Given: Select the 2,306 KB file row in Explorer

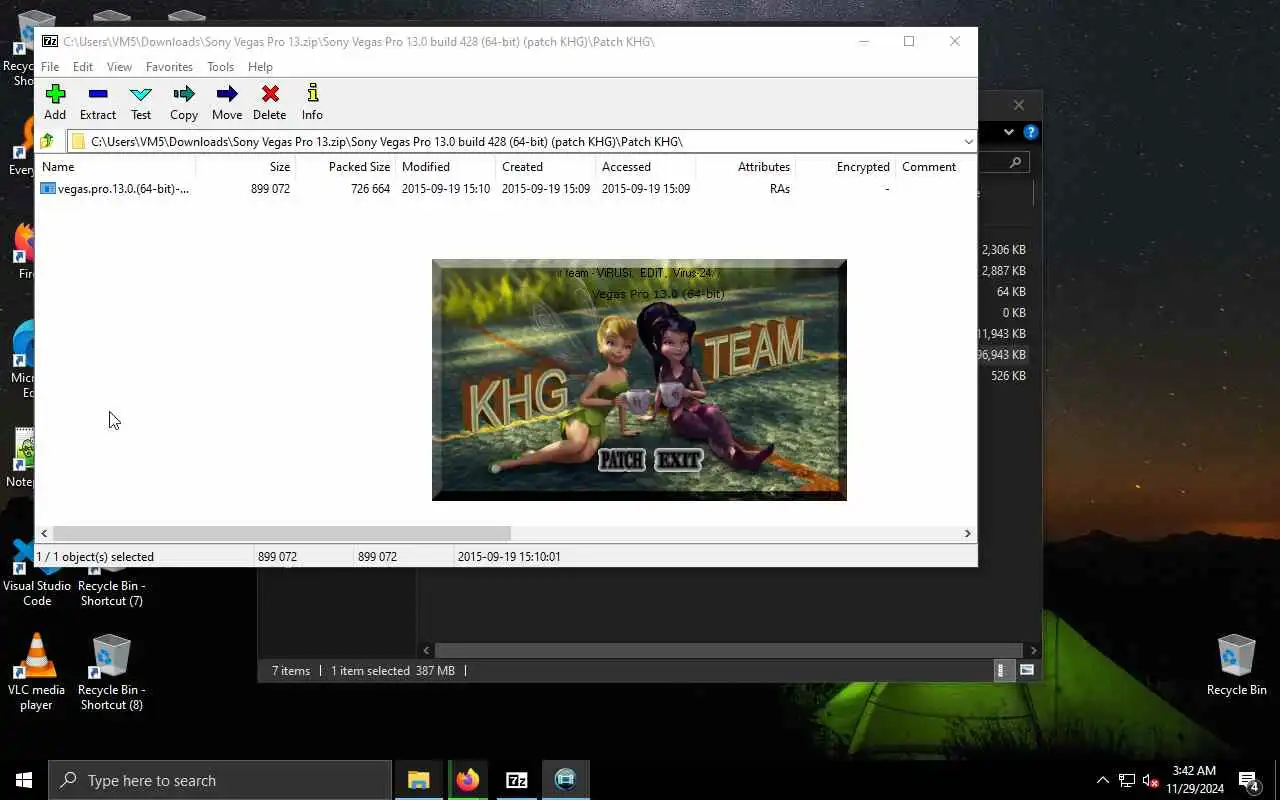Looking at the screenshot, I should pos(1003,250).
